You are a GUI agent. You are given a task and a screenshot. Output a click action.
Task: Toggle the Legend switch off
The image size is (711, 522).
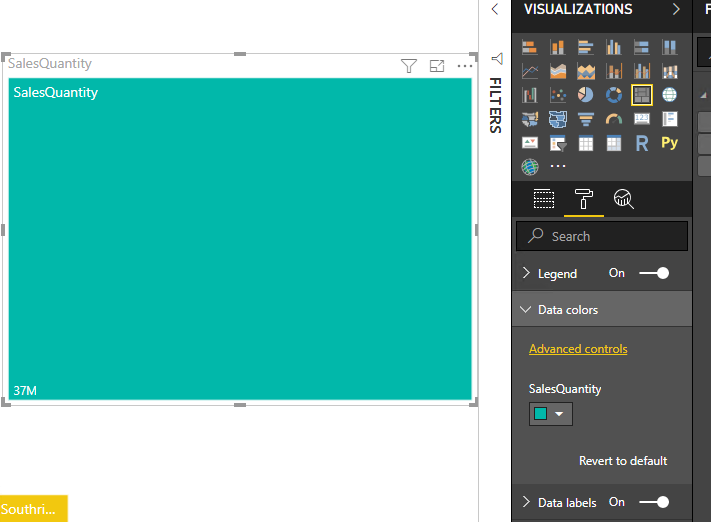pos(654,273)
